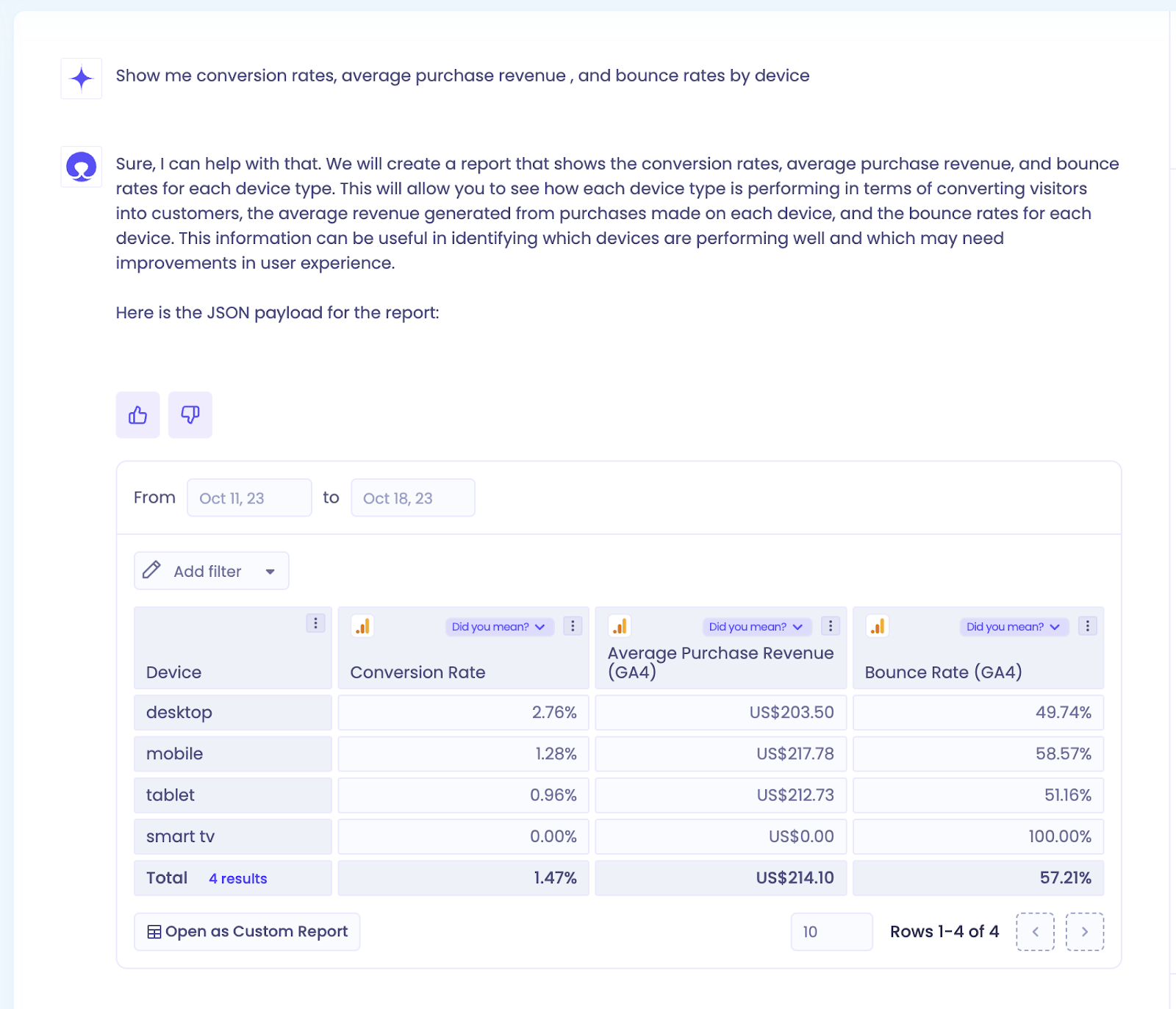
Task: Click the assistant avatar icon
Action: click(82, 167)
